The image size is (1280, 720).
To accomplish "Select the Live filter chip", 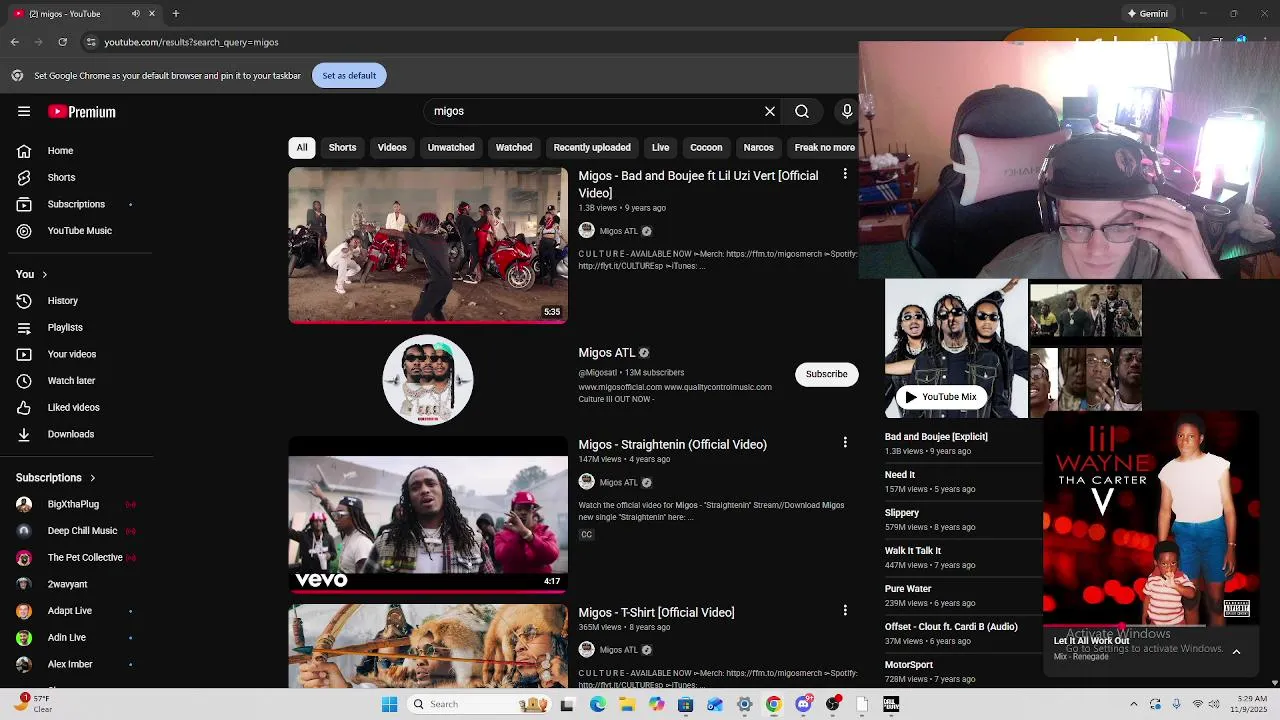I will coord(661,148).
